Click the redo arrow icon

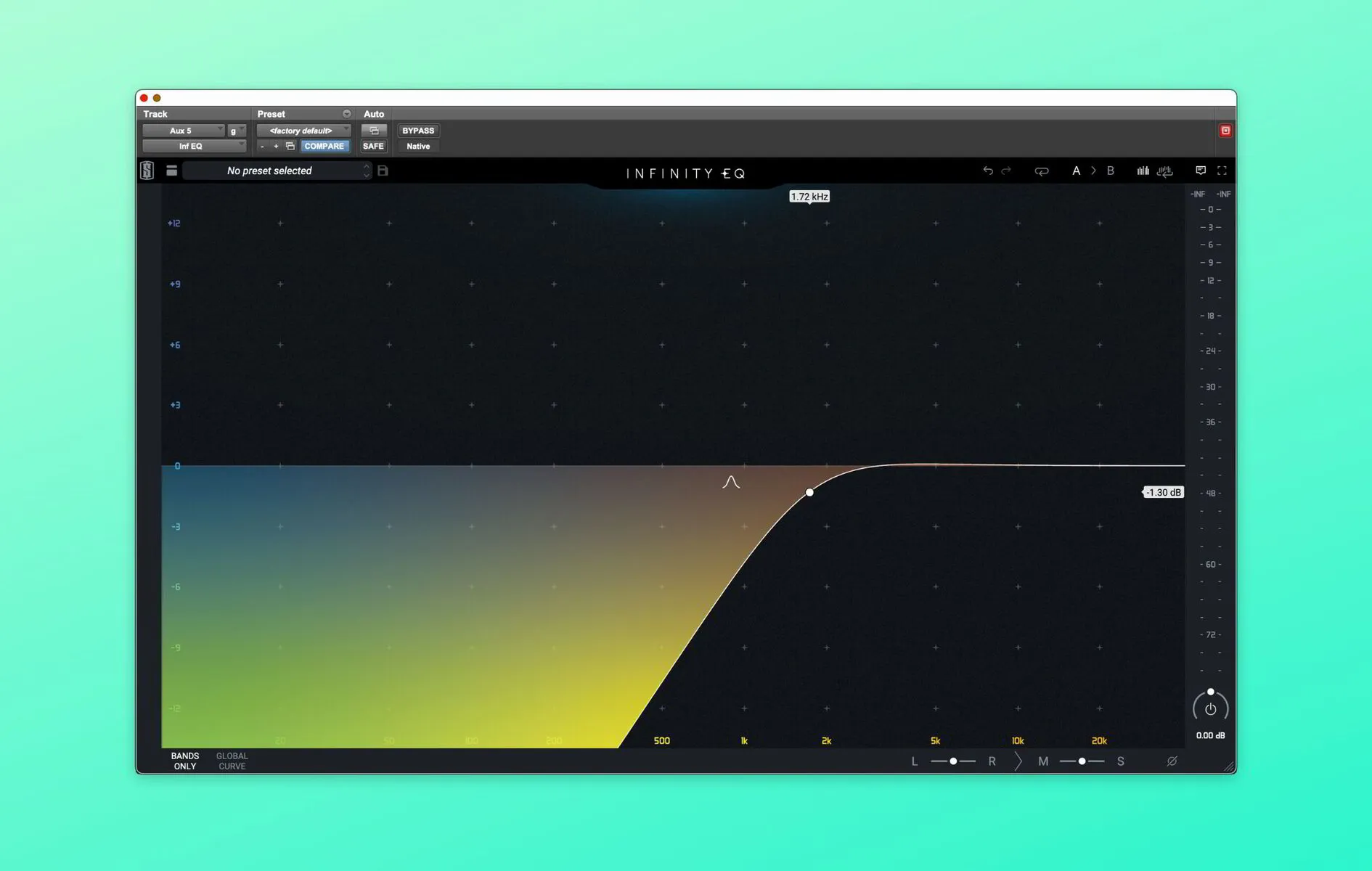point(1006,171)
